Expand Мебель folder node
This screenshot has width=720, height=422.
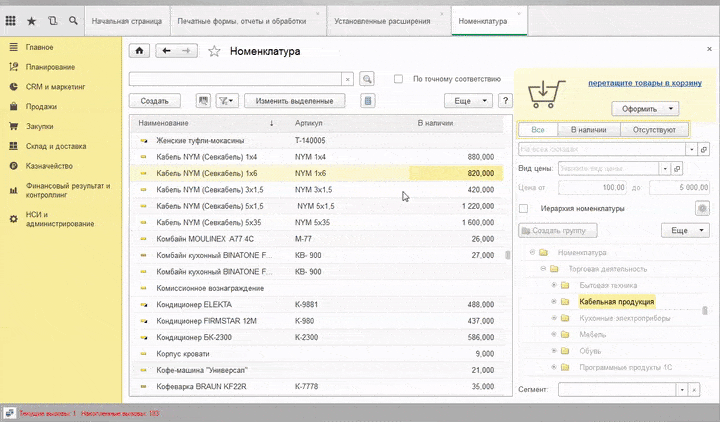pyautogui.click(x=554, y=334)
